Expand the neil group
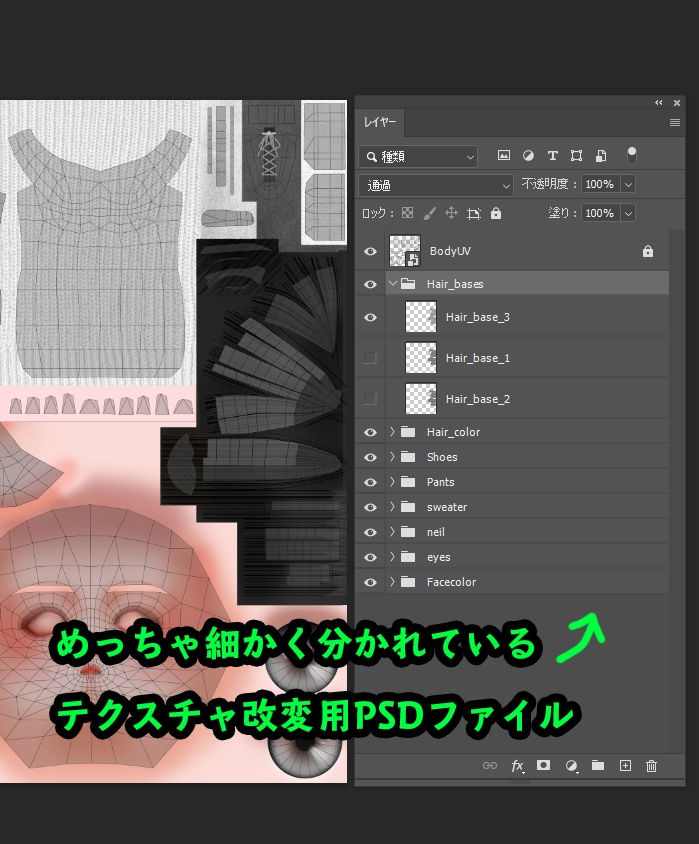 tap(392, 532)
